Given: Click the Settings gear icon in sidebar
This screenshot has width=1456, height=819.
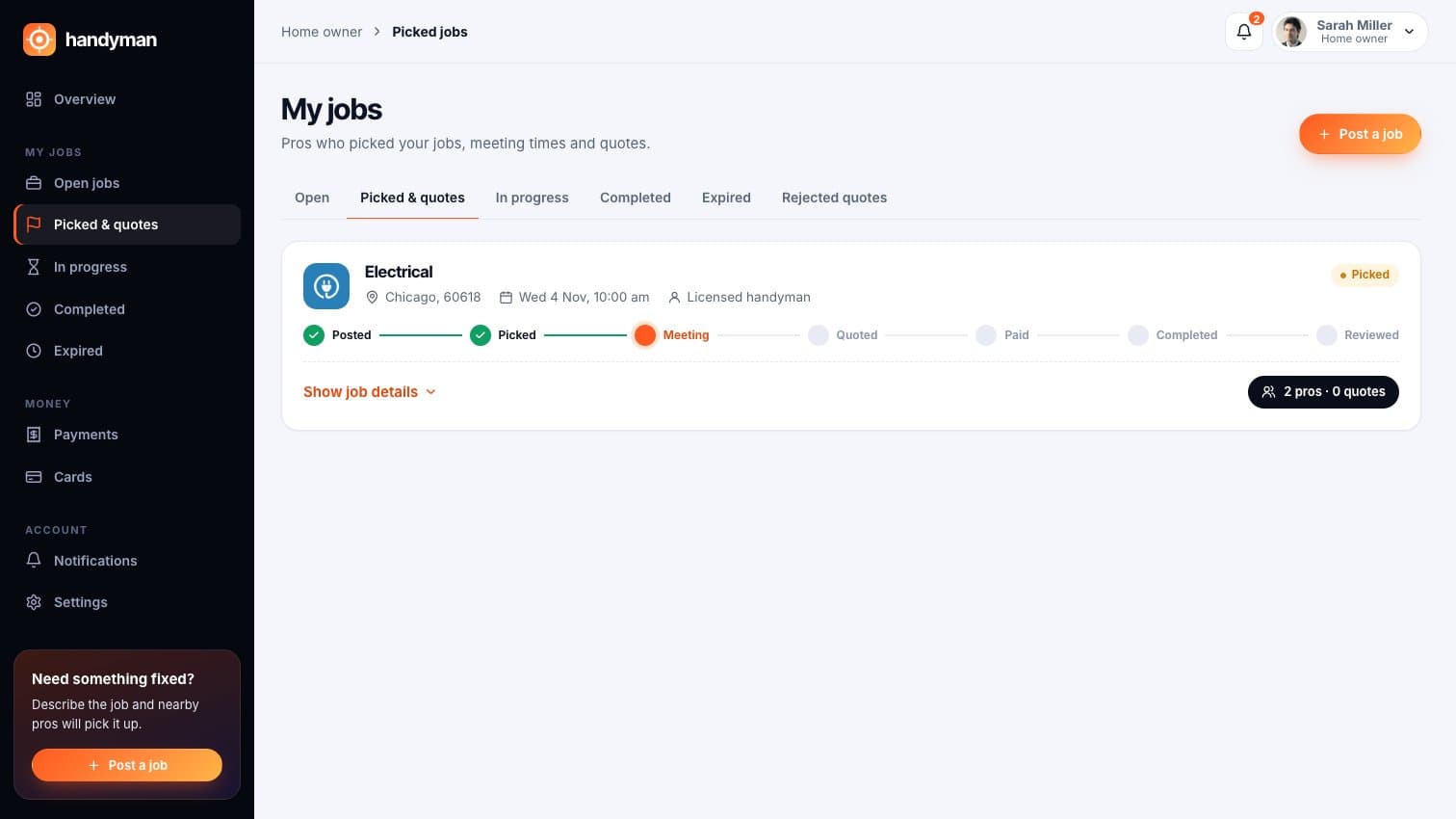Looking at the screenshot, I should [34, 602].
